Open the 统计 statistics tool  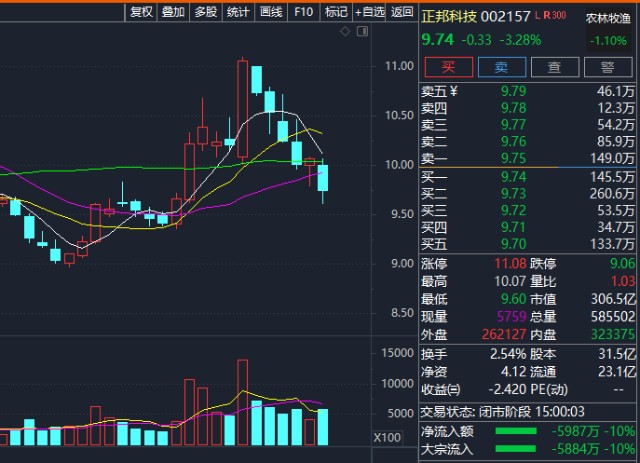point(238,12)
